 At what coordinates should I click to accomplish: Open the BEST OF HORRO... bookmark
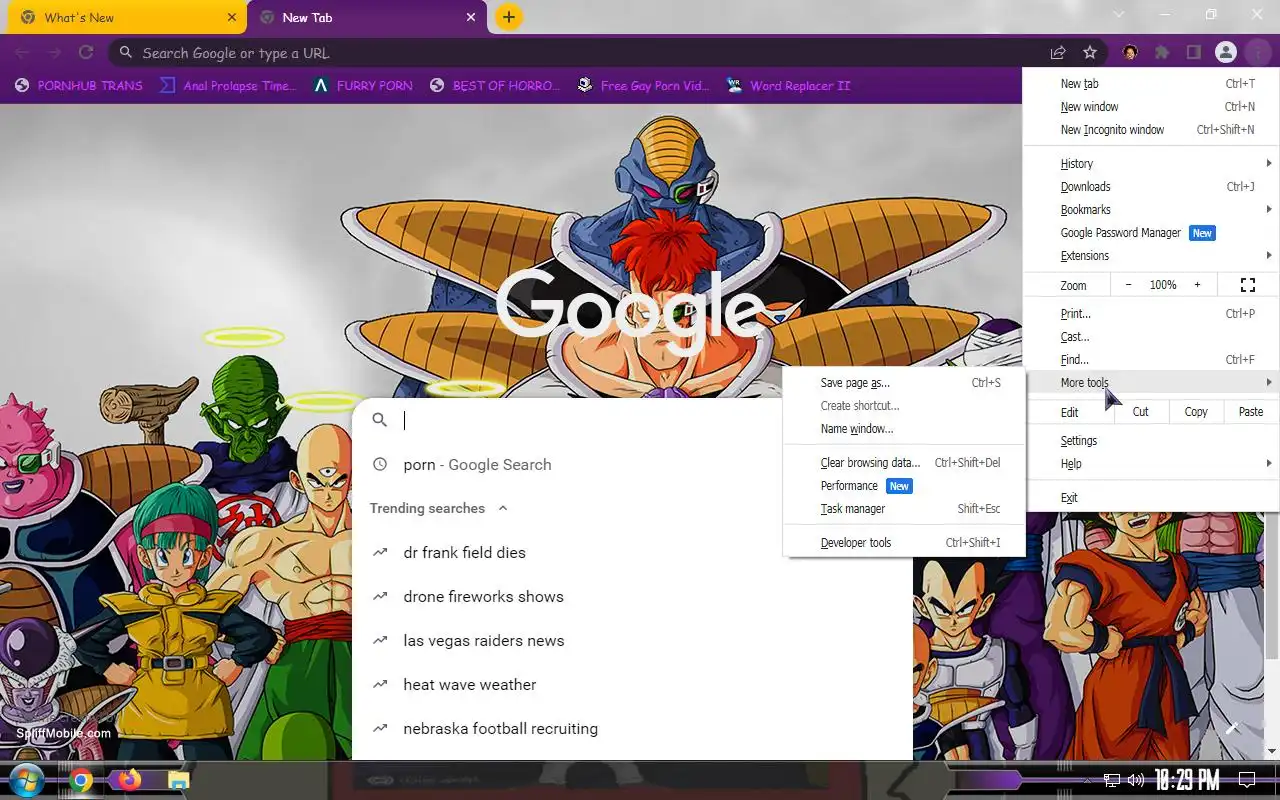click(494, 86)
